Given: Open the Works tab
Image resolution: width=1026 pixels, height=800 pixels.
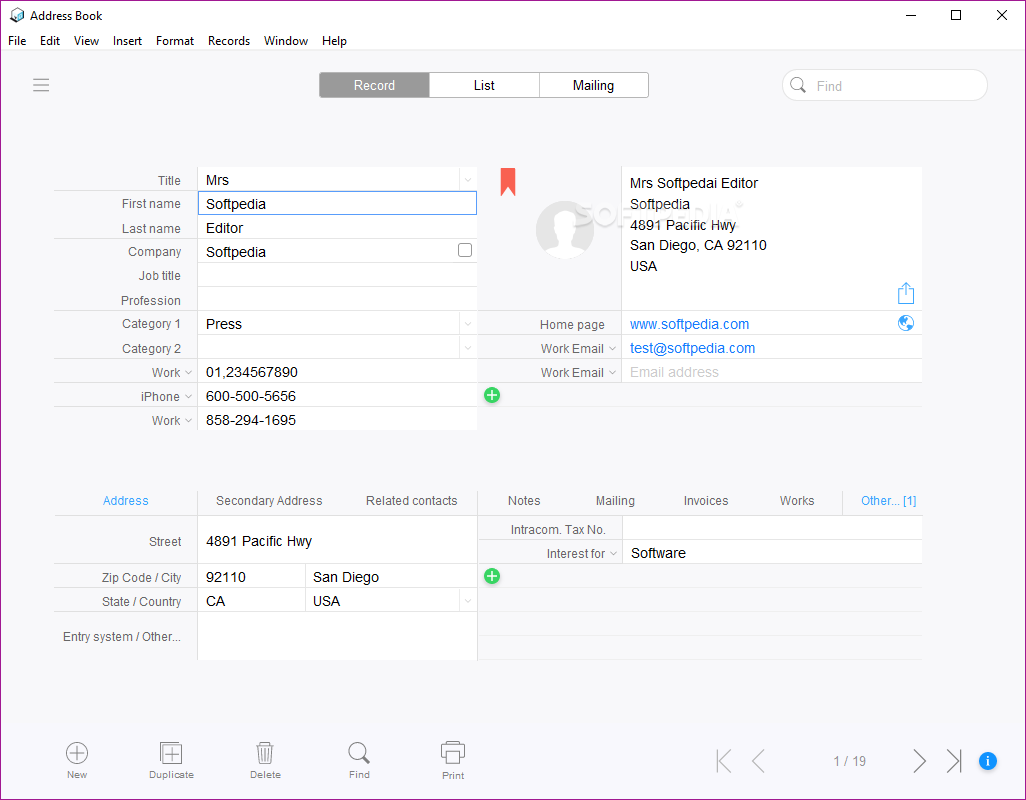Looking at the screenshot, I should coord(797,500).
